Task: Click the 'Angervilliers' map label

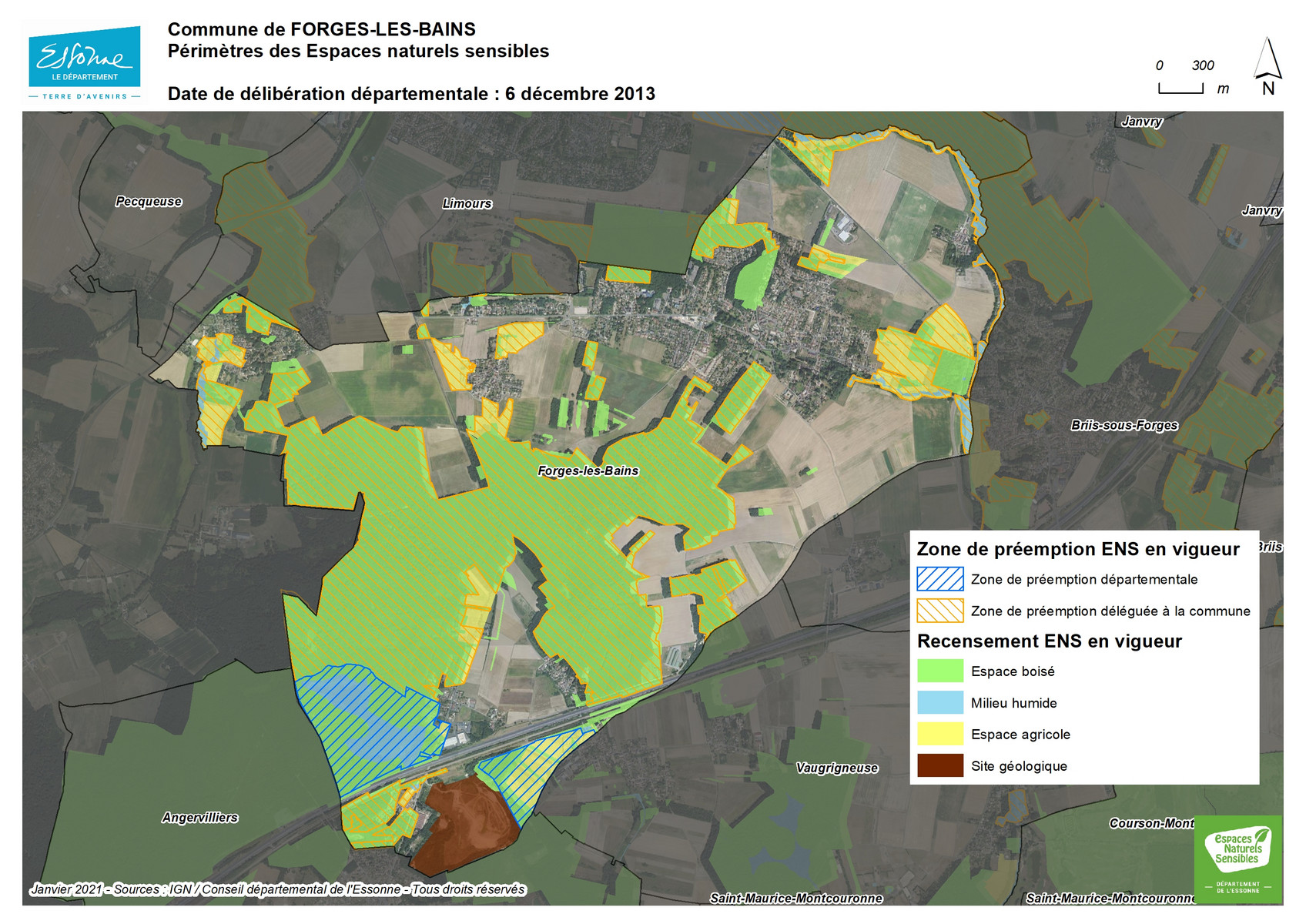Action: click(x=200, y=818)
